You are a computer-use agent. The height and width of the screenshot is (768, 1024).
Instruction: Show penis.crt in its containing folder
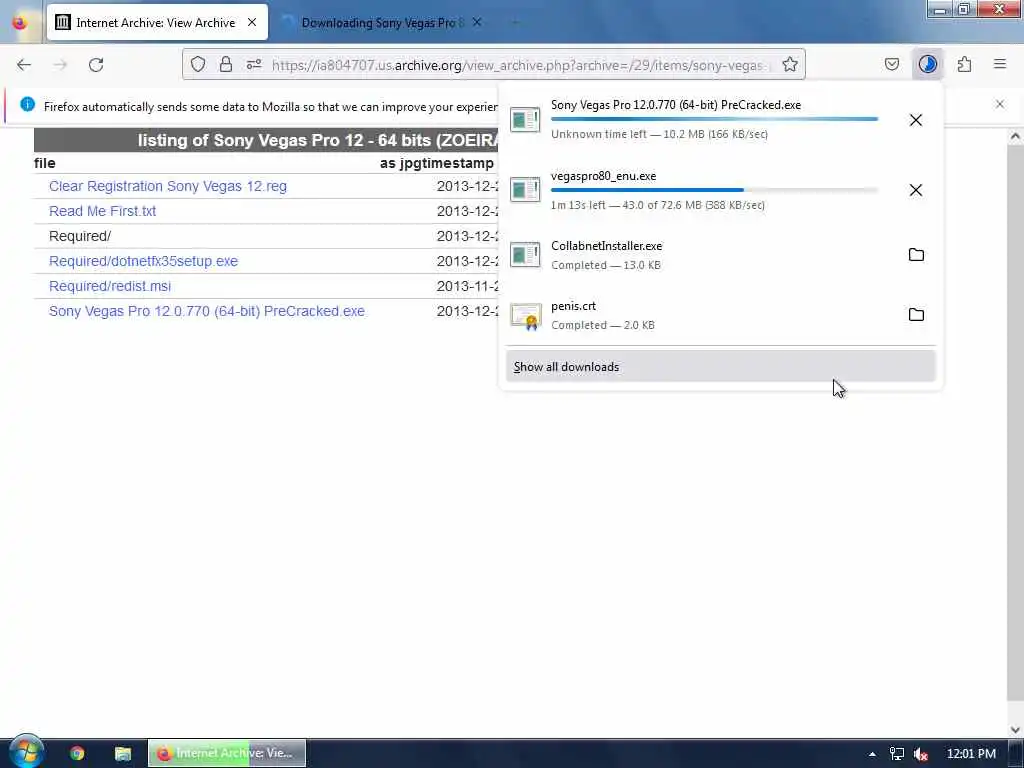pyautogui.click(x=916, y=315)
